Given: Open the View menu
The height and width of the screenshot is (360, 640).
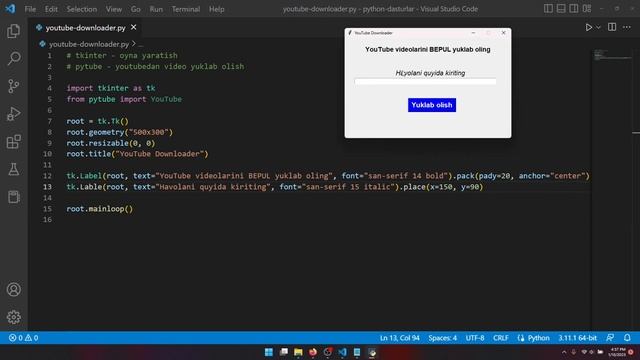Looking at the screenshot, I should pyautogui.click(x=113, y=9).
